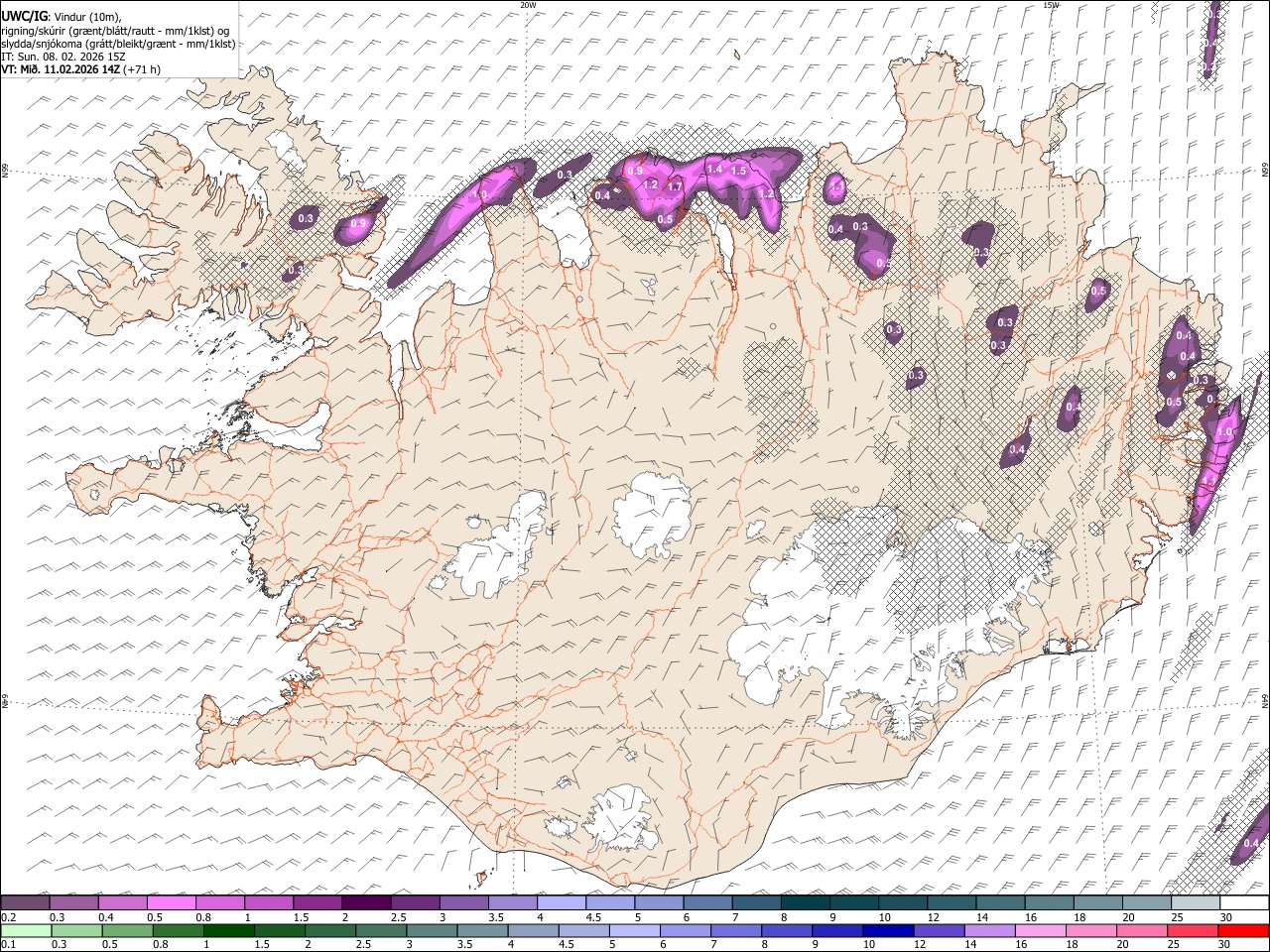Pick the darkest green 1 swatch in rain scale
Screen dimensions: 1270x952
tap(229, 930)
